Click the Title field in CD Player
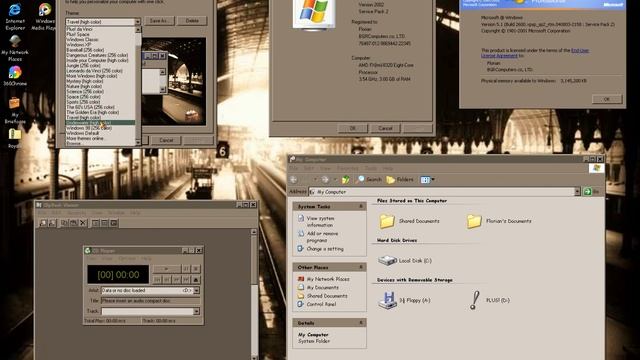Image resolution: width=640 pixels, height=360 pixels. (151, 301)
